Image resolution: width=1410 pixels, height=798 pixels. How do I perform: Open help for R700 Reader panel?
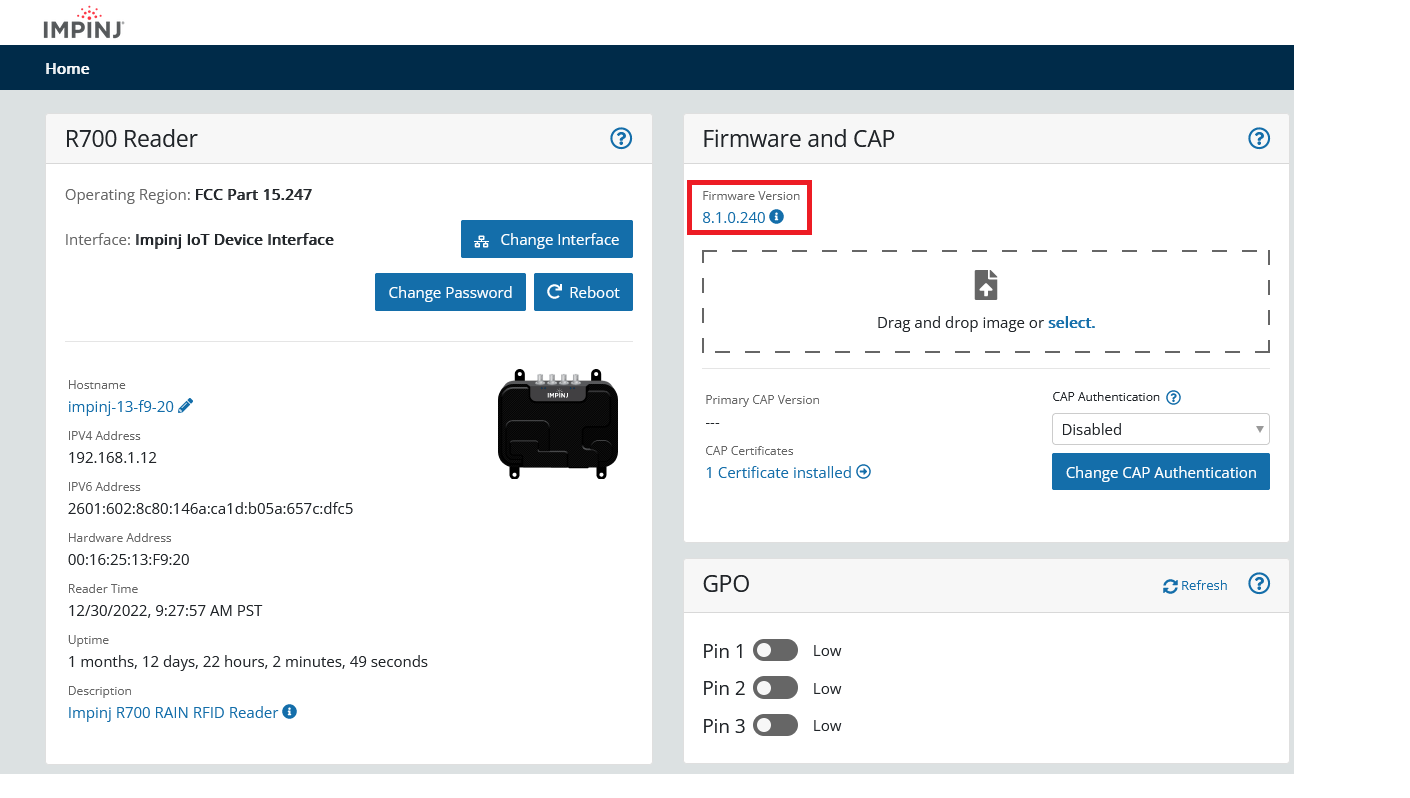tap(621, 138)
